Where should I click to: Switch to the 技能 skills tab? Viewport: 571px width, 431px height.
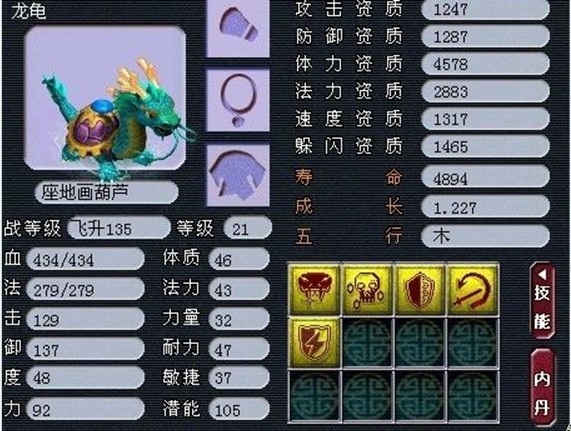click(x=543, y=301)
